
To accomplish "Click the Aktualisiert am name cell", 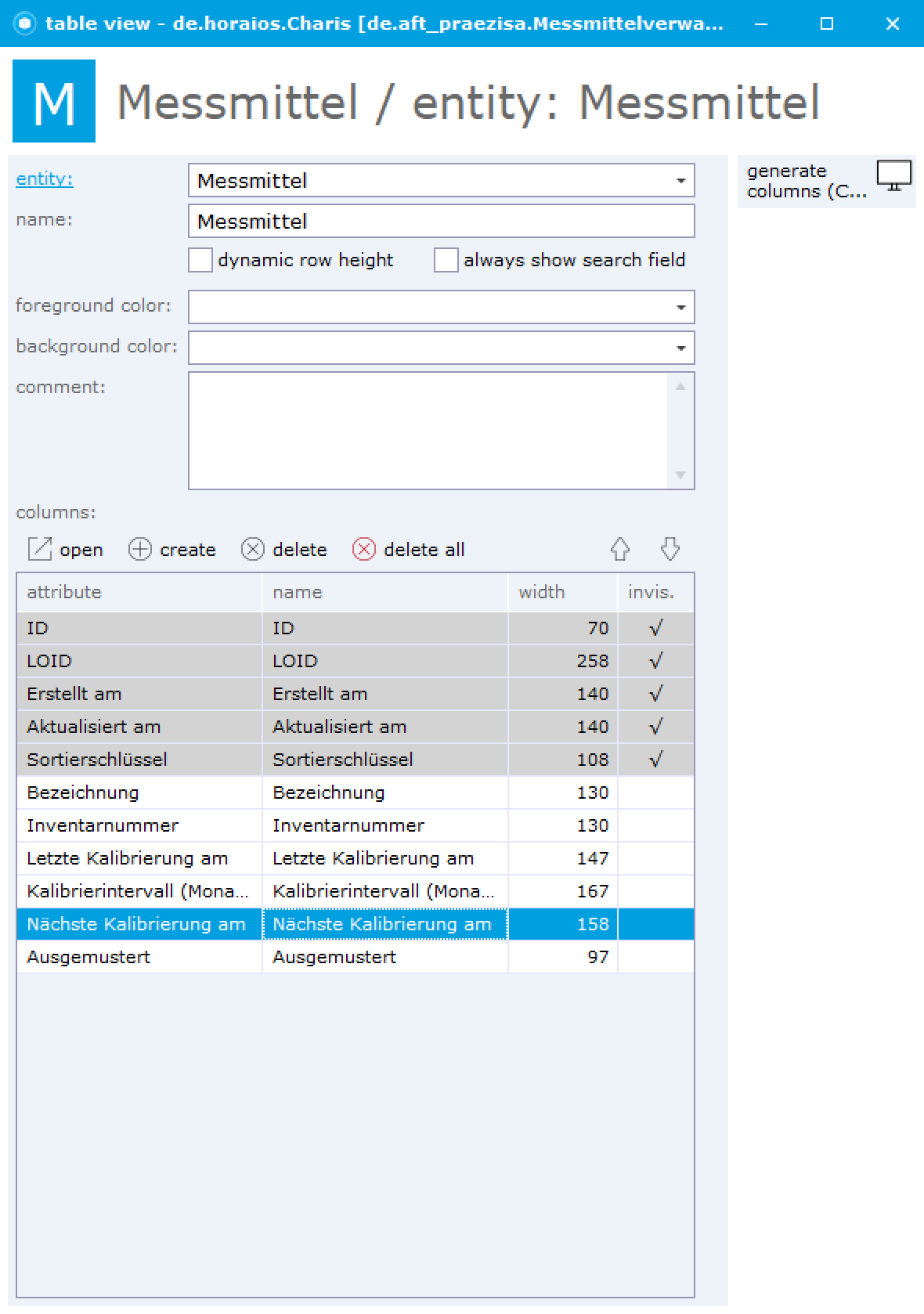I will click(x=385, y=727).
